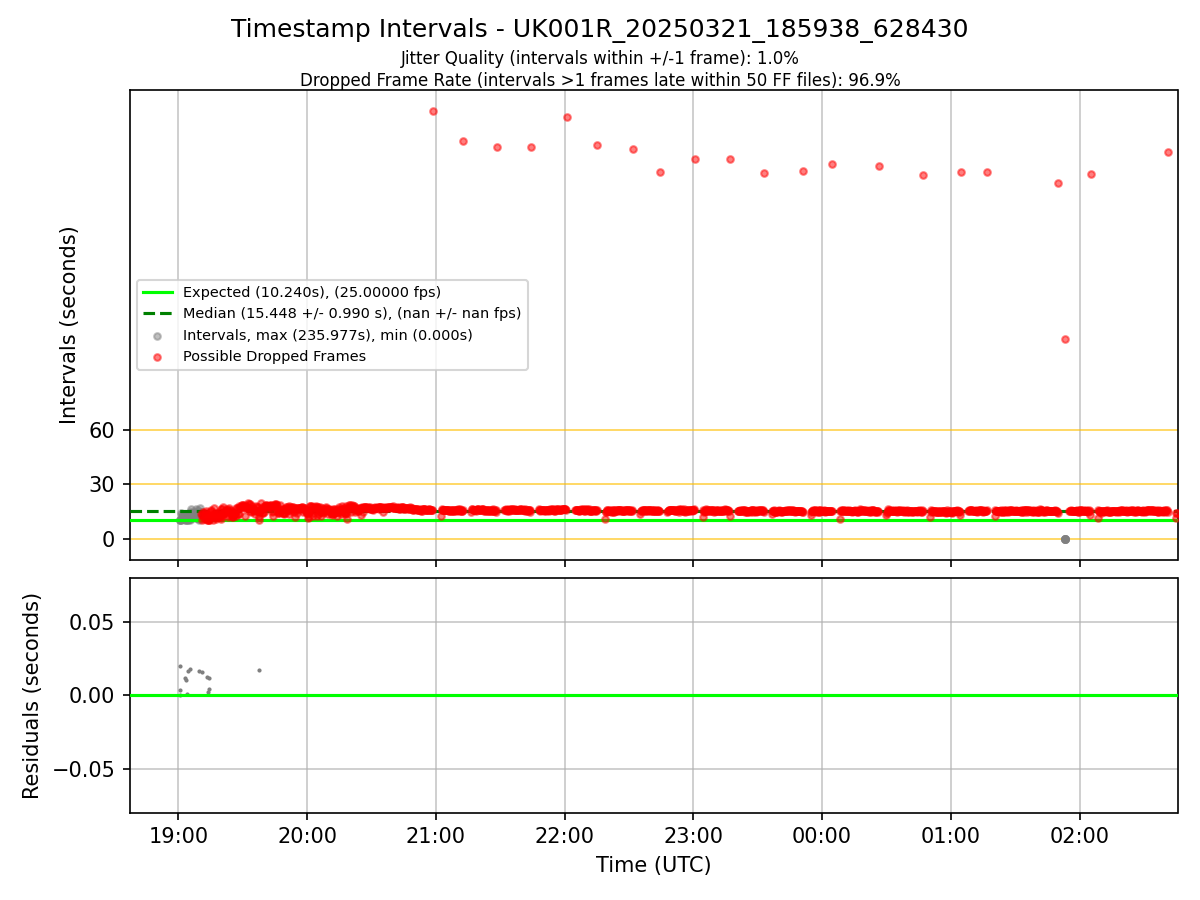Click the plot title 'Timestamp Intervals - UK001R_20250321_185938_628430'
1200x900 pixels.
tap(599, 29)
